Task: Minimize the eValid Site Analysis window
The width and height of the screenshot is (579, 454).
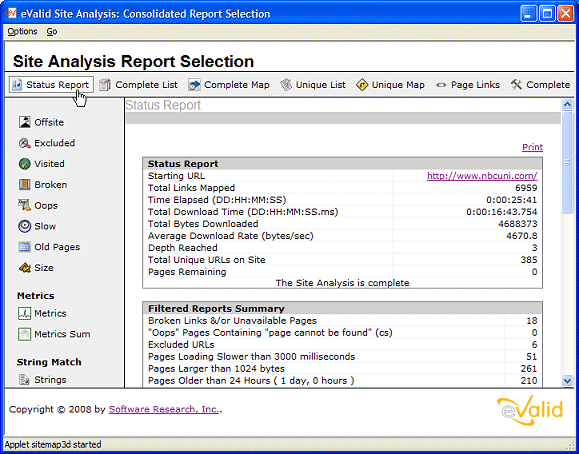Action: [529, 14]
